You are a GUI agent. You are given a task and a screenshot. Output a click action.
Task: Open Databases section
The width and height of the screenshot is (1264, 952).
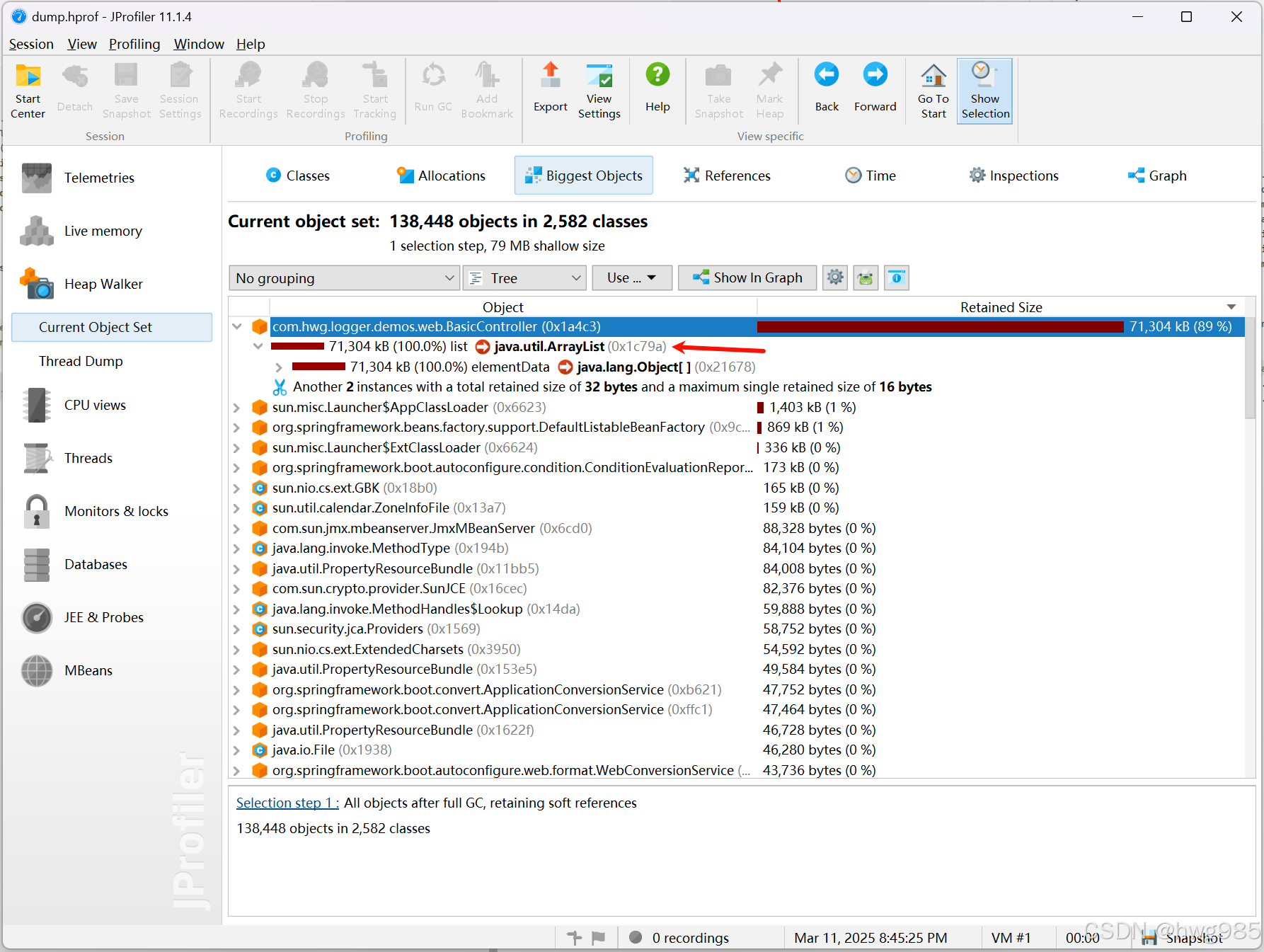pos(74,564)
